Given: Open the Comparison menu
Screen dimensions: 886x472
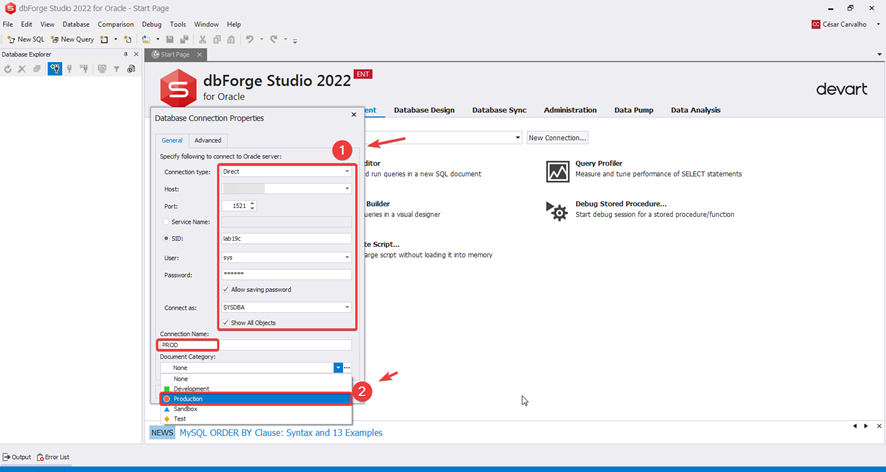Looking at the screenshot, I should click(x=115, y=24).
